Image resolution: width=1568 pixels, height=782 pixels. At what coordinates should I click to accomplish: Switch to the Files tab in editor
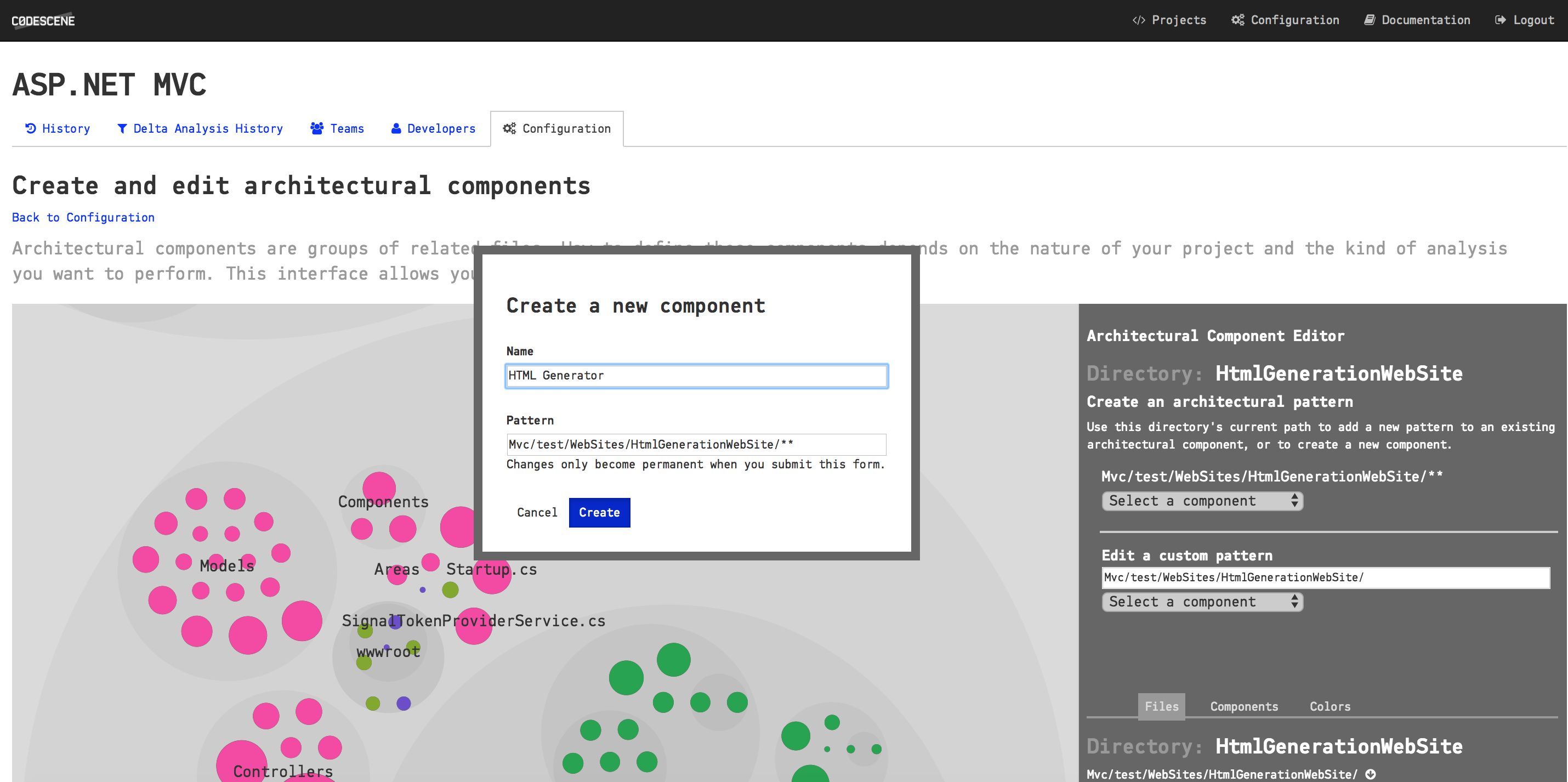[1161, 706]
